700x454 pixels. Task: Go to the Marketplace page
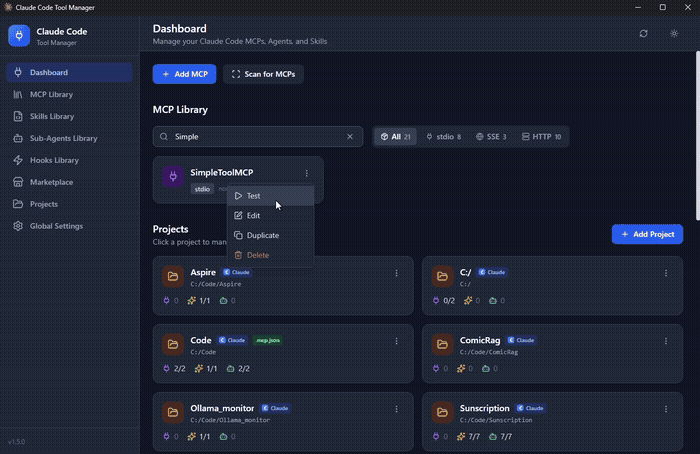click(69, 182)
